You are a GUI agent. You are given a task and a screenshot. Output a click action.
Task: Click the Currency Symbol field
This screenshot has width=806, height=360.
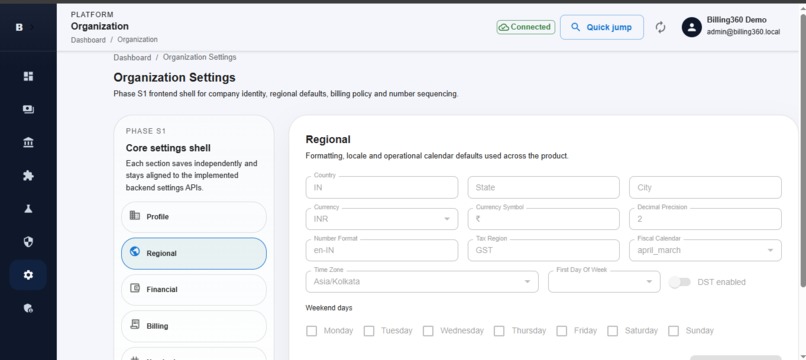tap(543, 219)
